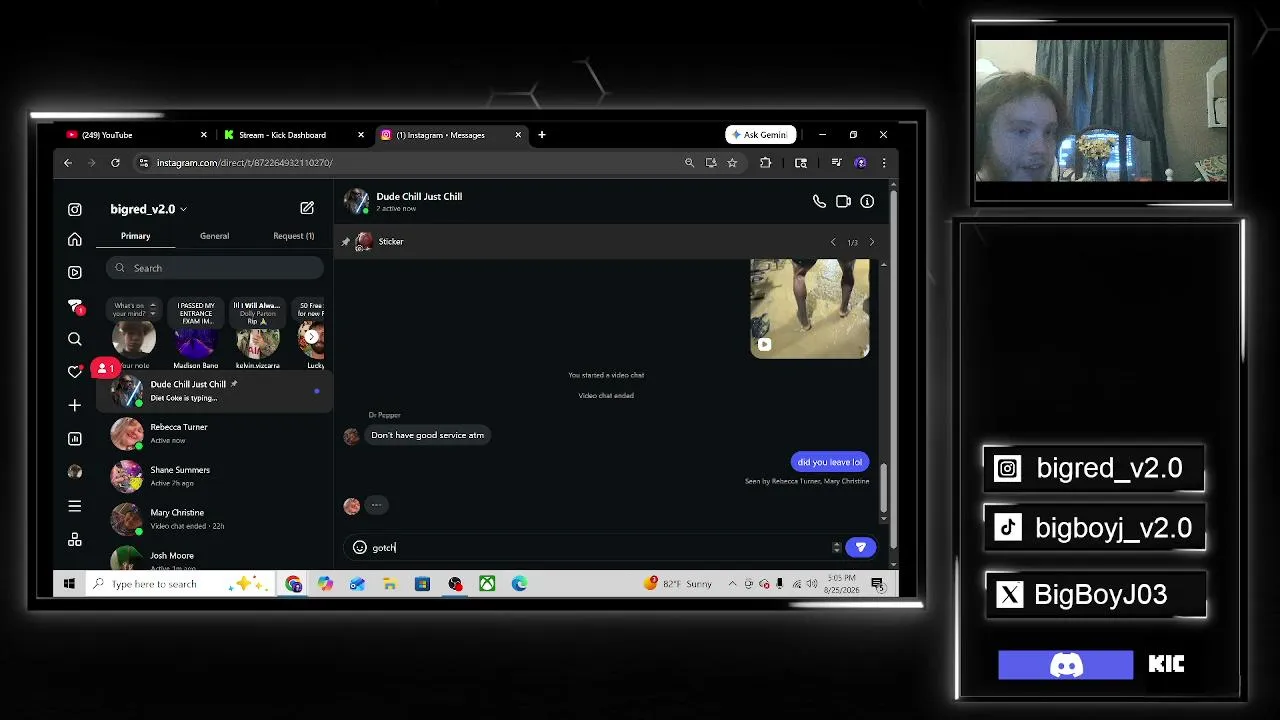The width and height of the screenshot is (1280, 720).
Task: View site information icon in address bar
Action: coord(144,162)
